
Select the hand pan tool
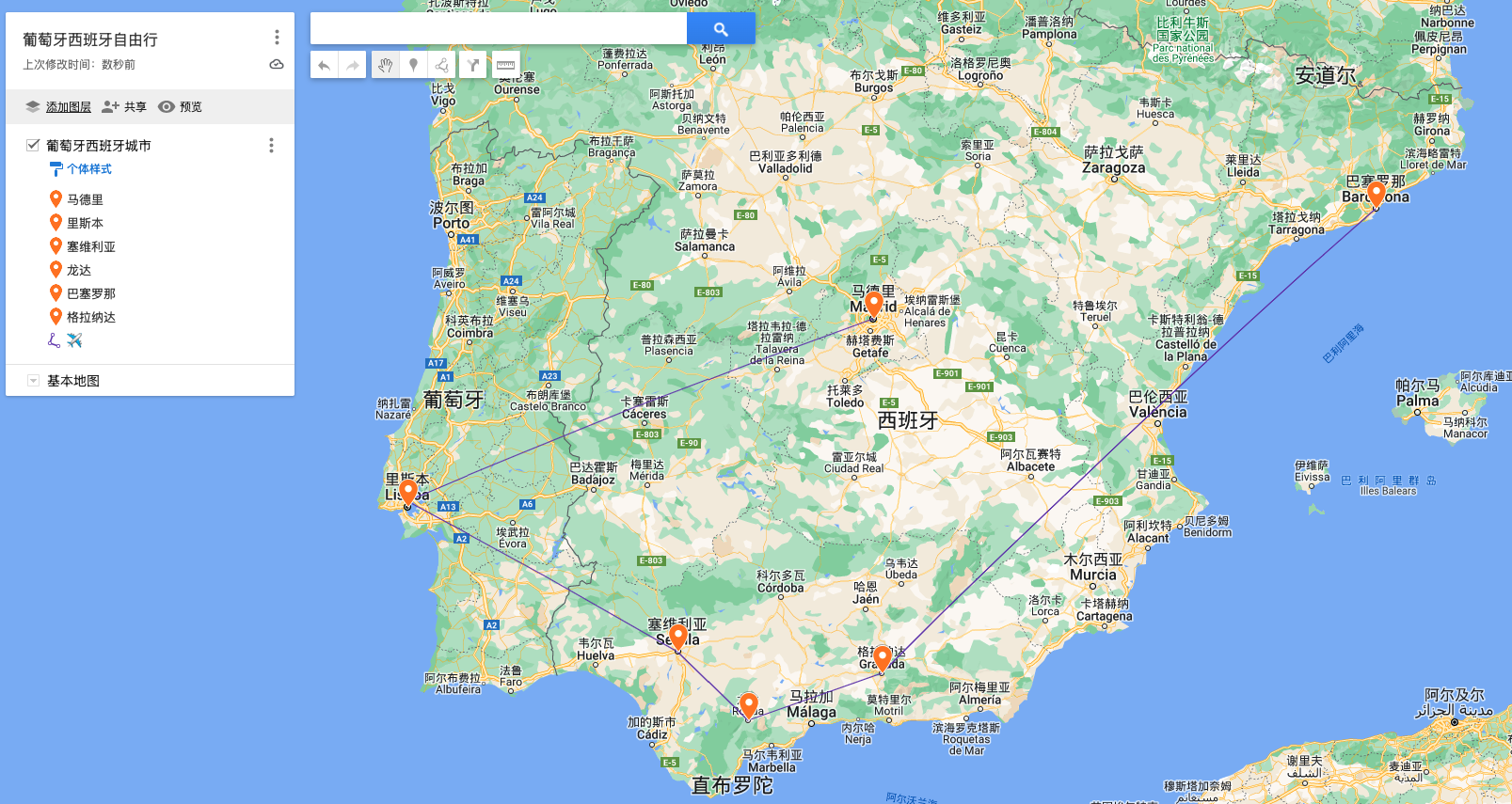[x=385, y=65]
